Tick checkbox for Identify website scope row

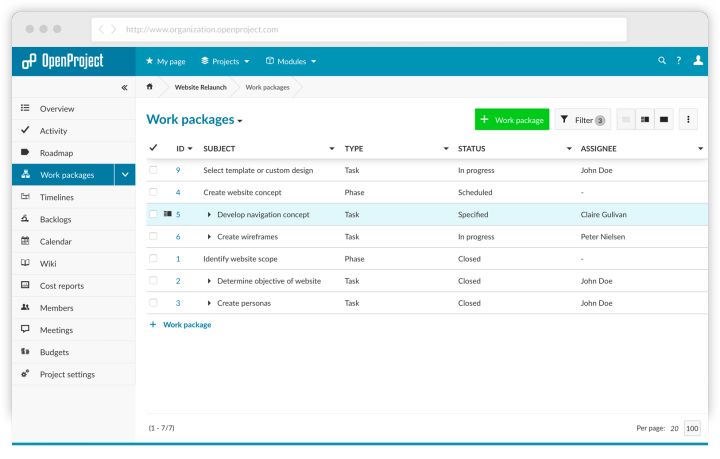(153, 258)
